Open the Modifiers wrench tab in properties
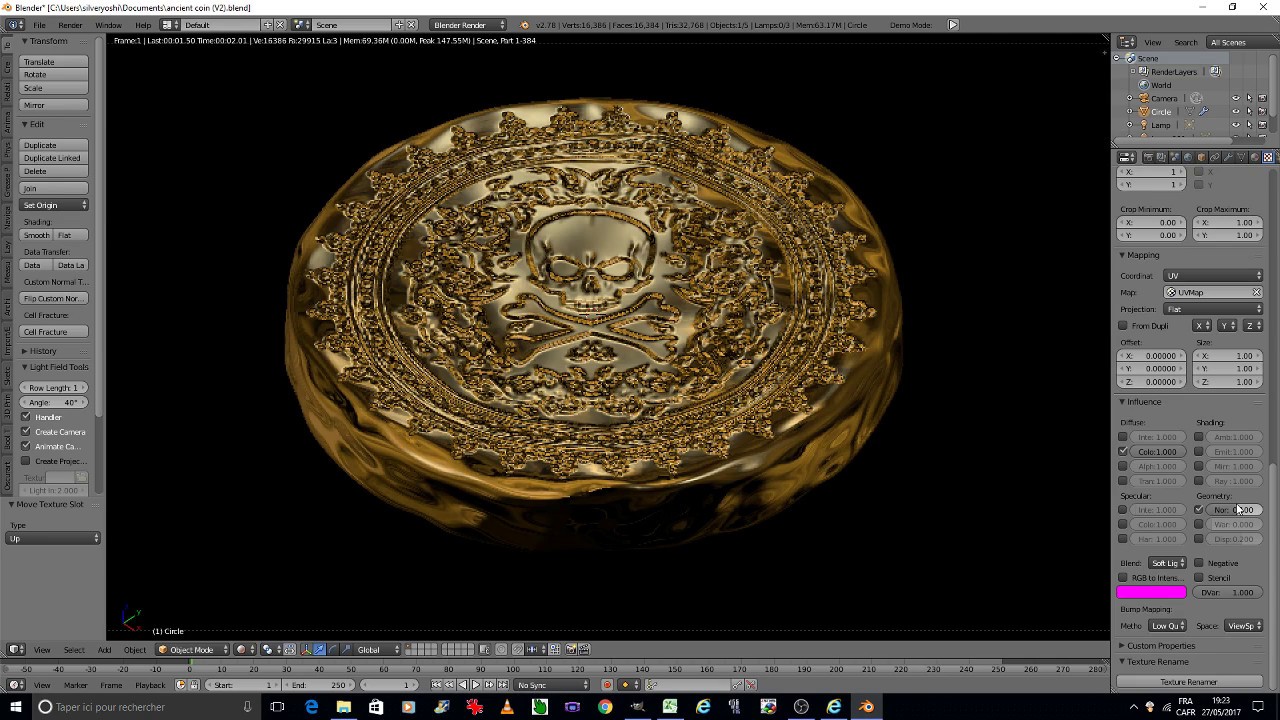Image resolution: width=1280 pixels, height=720 pixels. click(1228, 157)
